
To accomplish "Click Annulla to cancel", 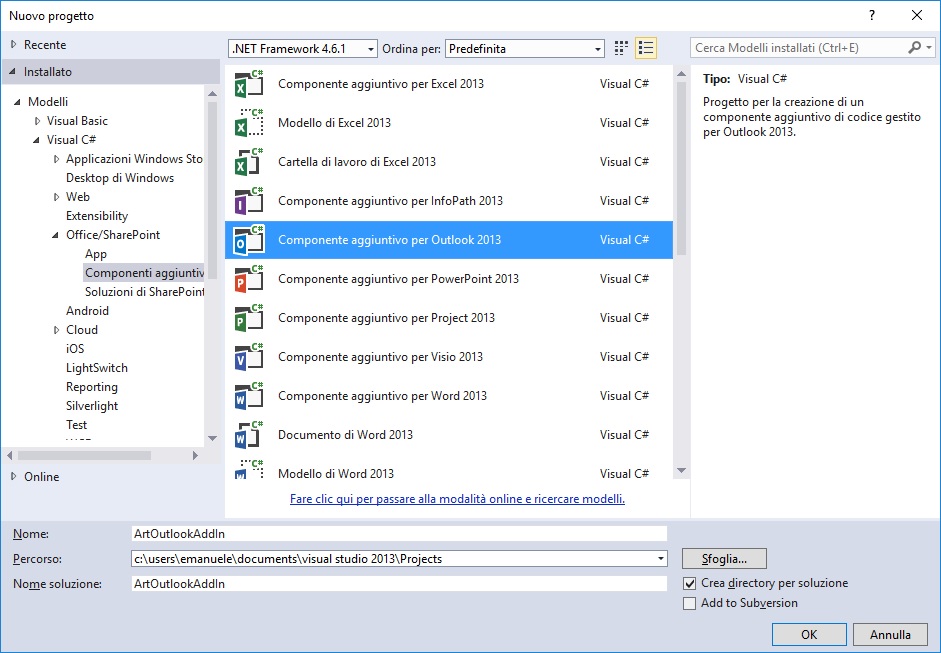I will pyautogui.click(x=890, y=635).
